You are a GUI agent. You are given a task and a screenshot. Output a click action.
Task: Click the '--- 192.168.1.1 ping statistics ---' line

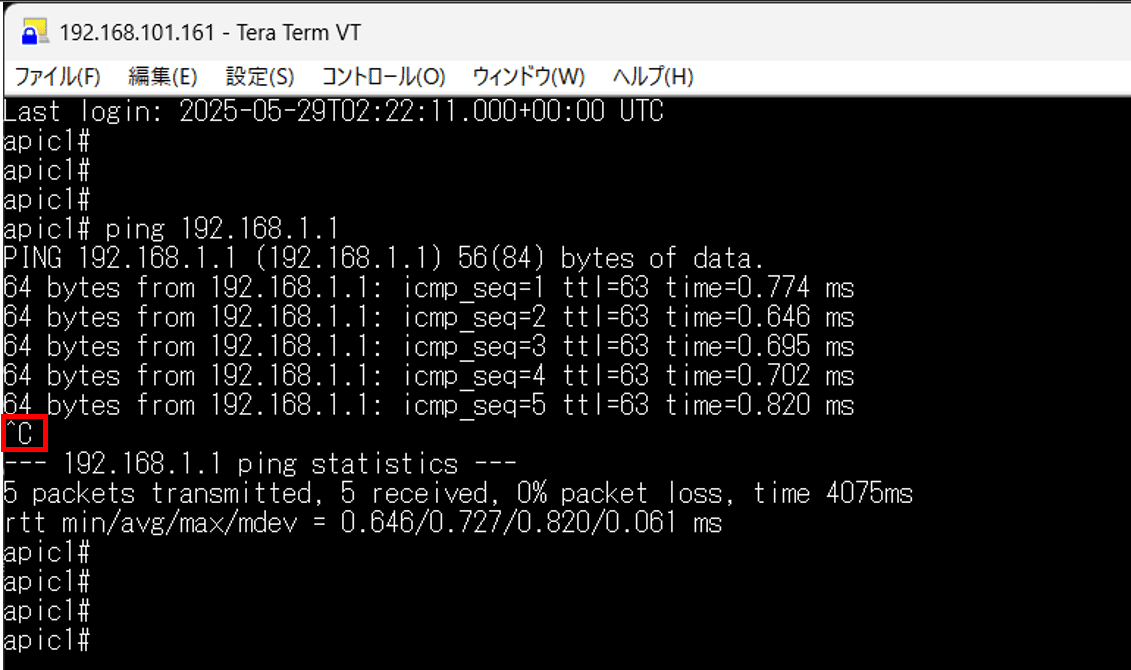(260, 464)
